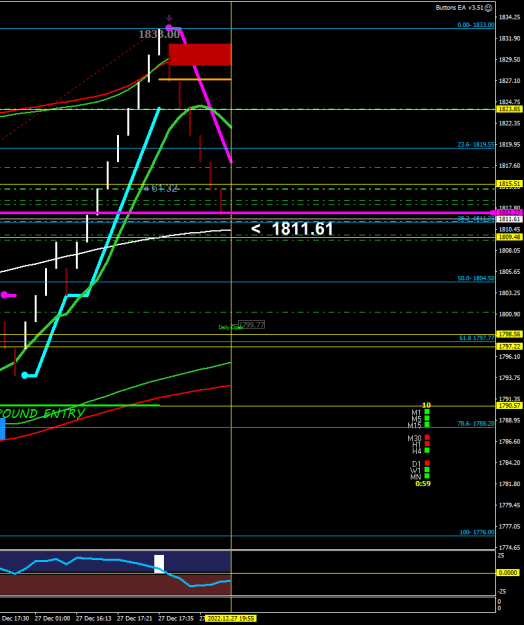524x625 pixels.
Task: Click the '1800.90' price scale value
Action: point(509,314)
